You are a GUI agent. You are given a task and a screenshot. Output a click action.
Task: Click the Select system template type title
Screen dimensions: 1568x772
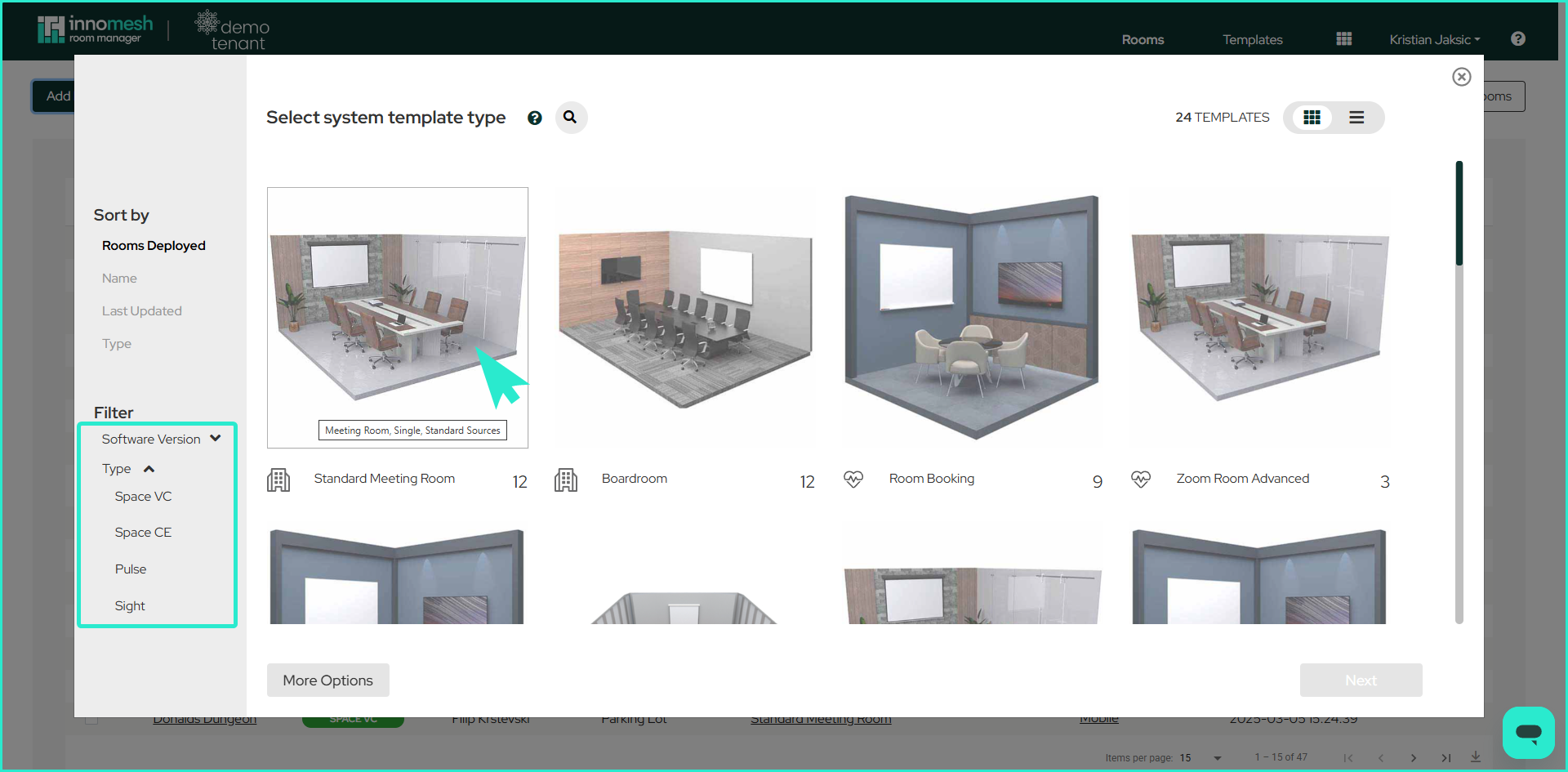click(x=386, y=118)
